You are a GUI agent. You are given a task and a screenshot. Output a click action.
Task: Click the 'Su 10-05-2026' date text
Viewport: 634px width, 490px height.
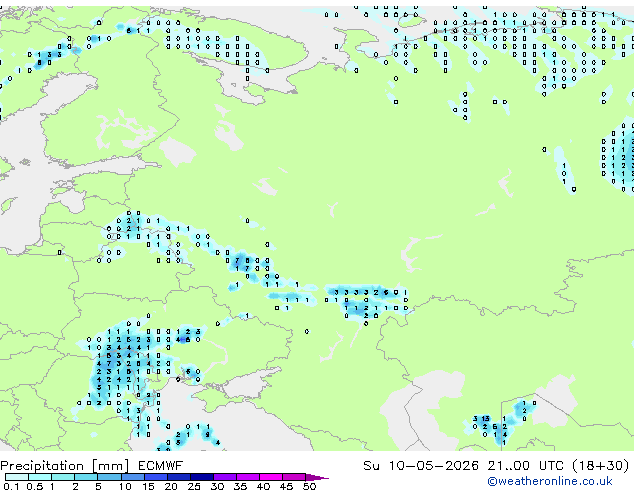point(421,466)
